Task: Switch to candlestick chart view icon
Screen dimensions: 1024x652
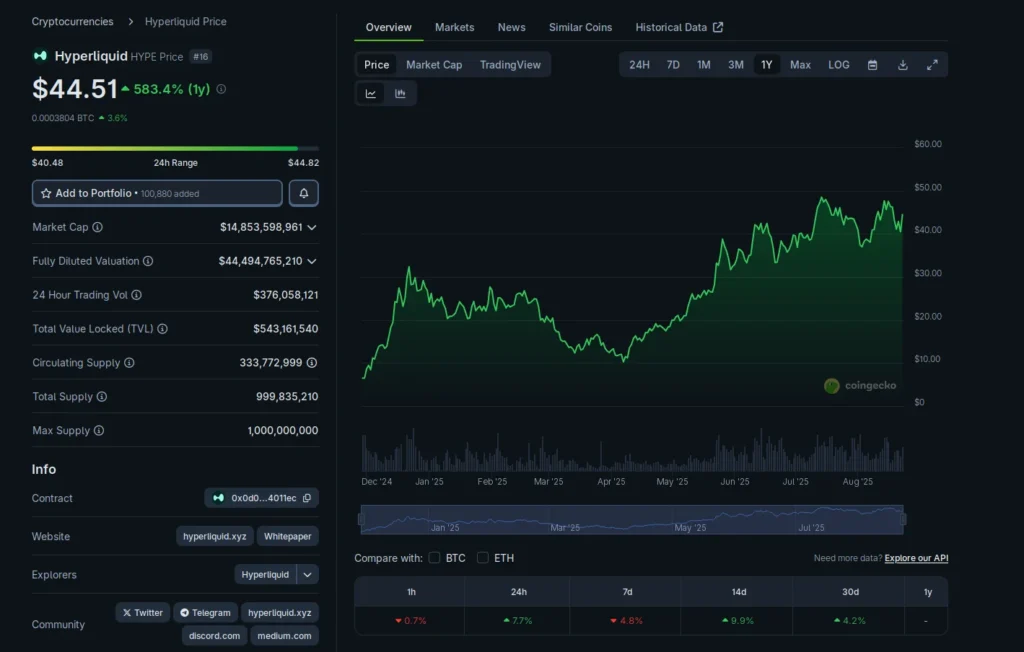Action: [400, 93]
